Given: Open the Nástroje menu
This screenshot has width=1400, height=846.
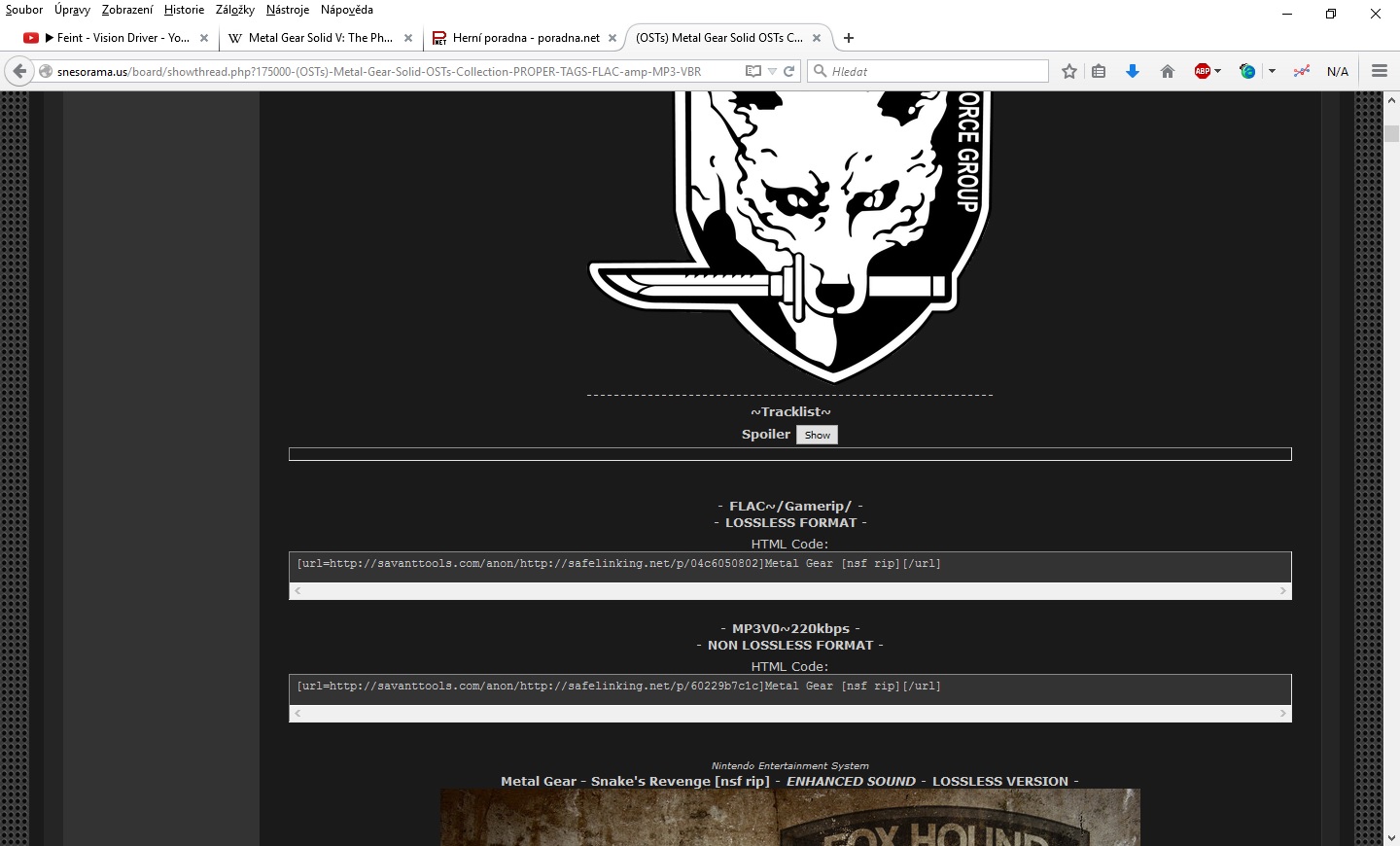Looking at the screenshot, I should pos(288,10).
